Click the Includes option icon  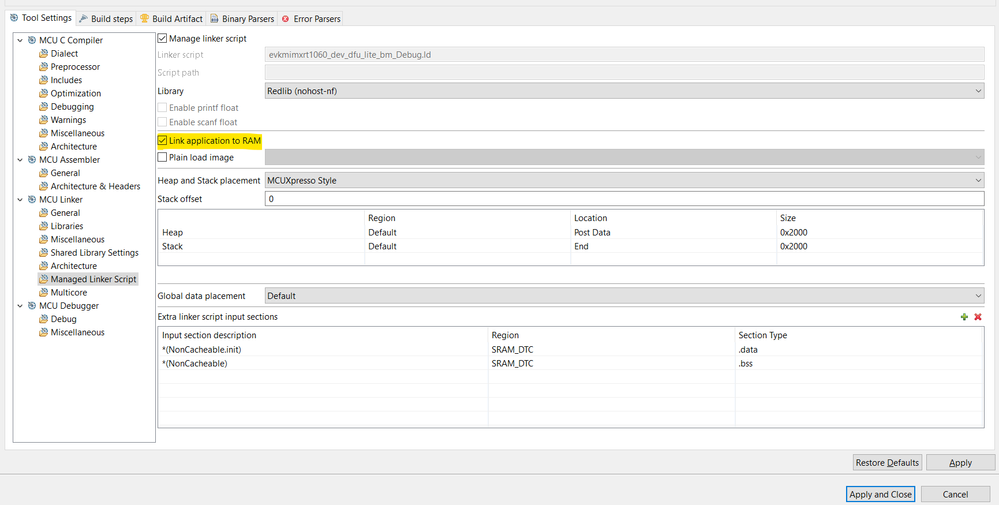[x=43, y=80]
